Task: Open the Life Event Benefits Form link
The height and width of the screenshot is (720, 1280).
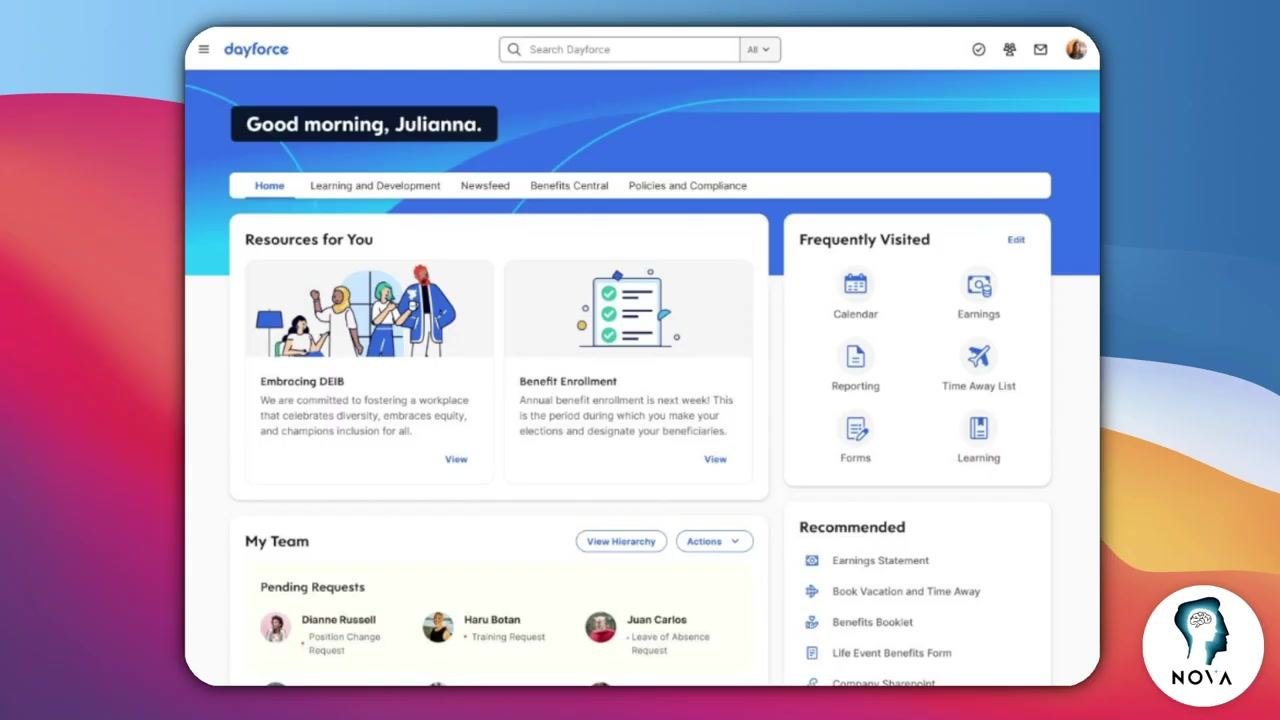Action: [892, 653]
